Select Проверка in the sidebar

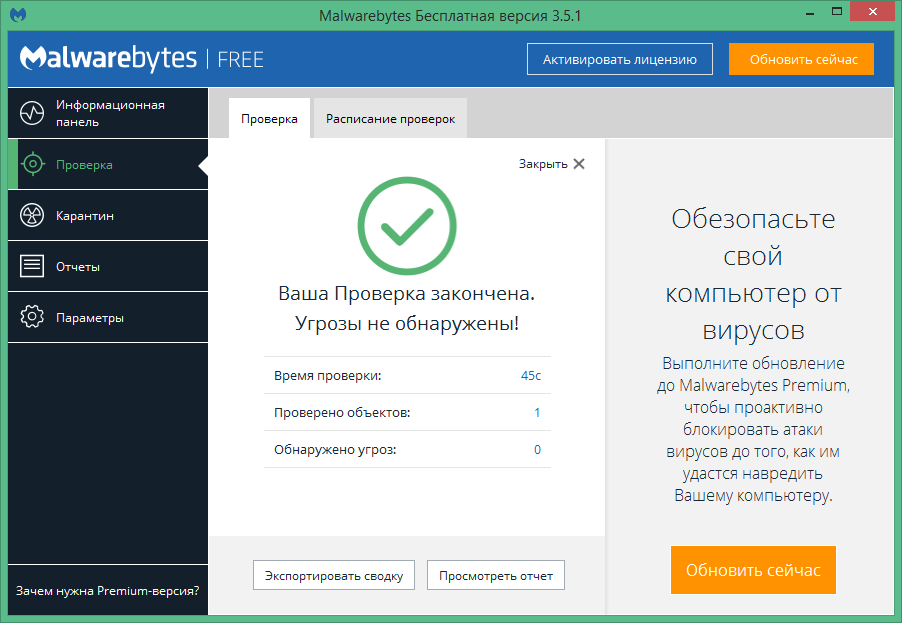[108, 165]
